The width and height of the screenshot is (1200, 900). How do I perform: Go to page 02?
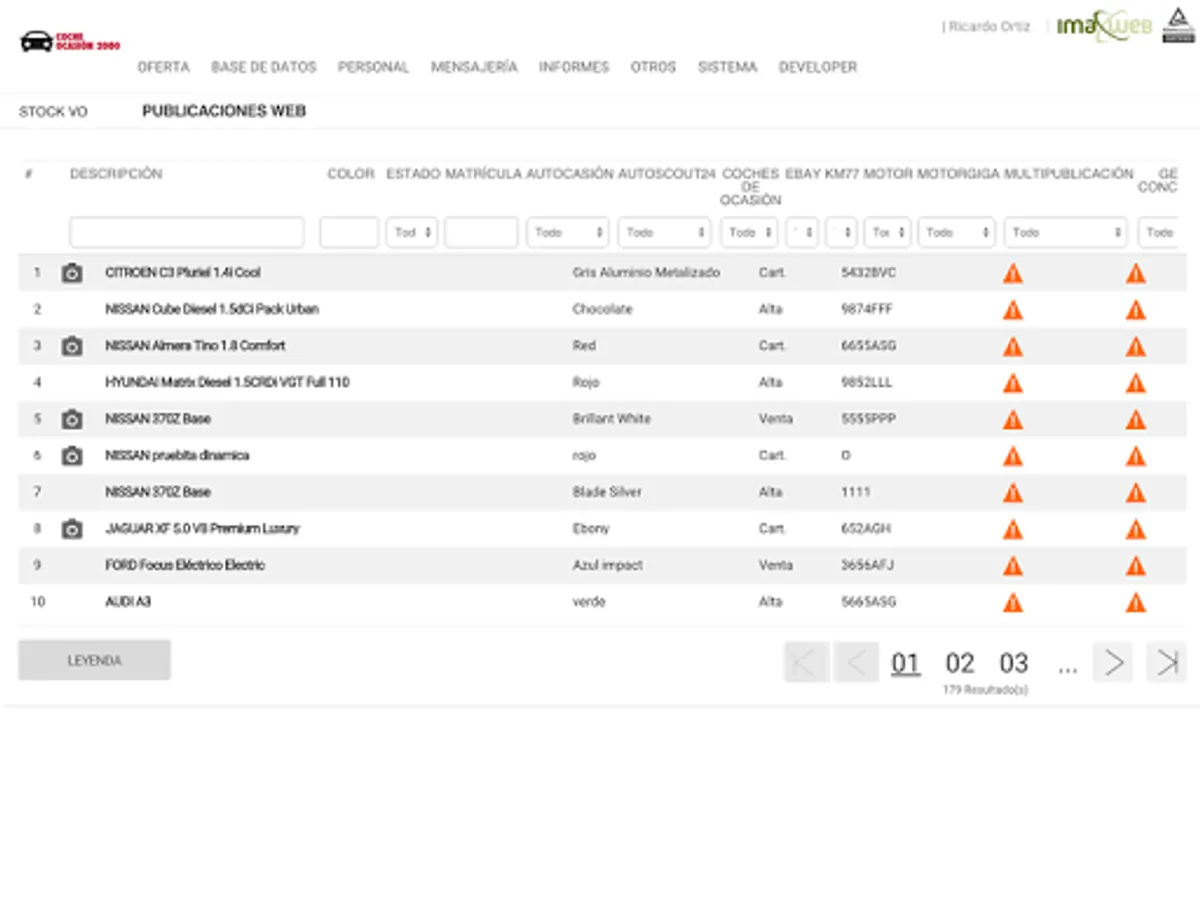pos(960,663)
